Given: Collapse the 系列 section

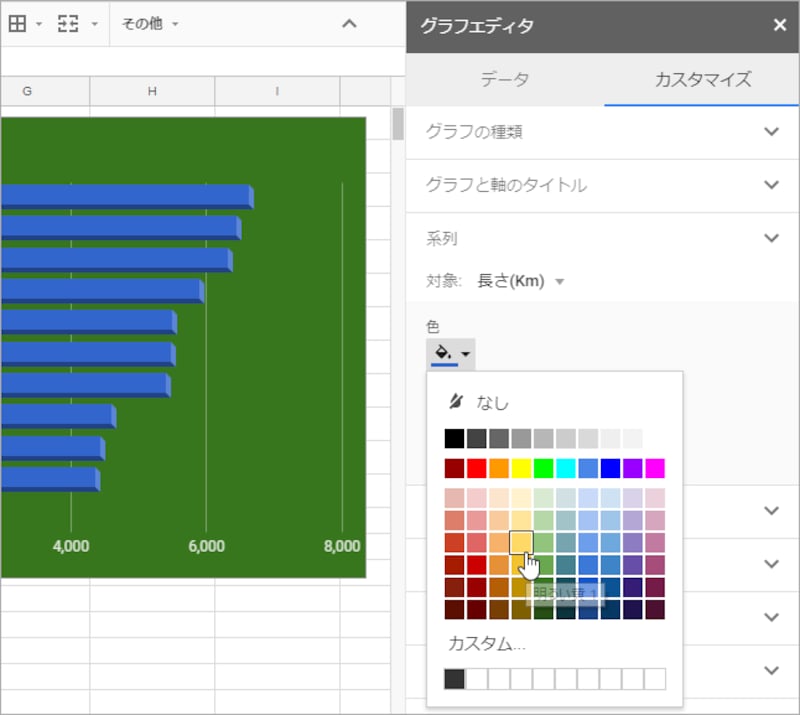Looking at the screenshot, I should point(770,238).
